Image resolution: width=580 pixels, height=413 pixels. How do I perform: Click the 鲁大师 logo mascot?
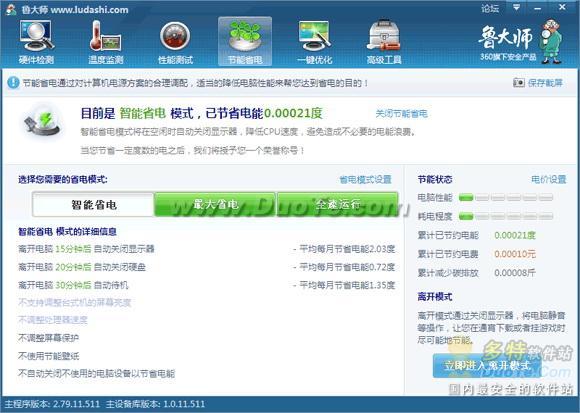pyautogui.click(x=551, y=41)
